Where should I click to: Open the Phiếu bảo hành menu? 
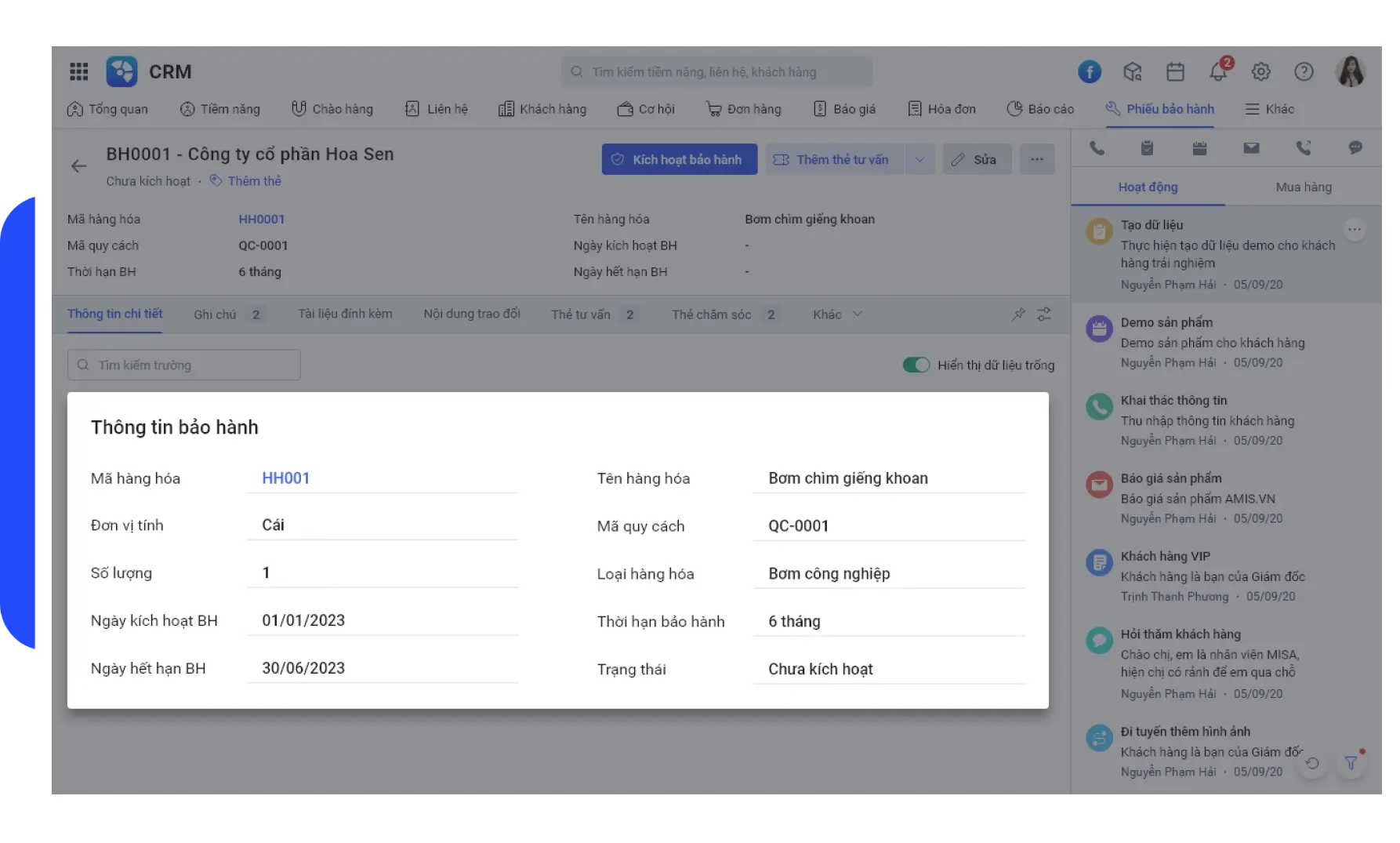point(1160,109)
